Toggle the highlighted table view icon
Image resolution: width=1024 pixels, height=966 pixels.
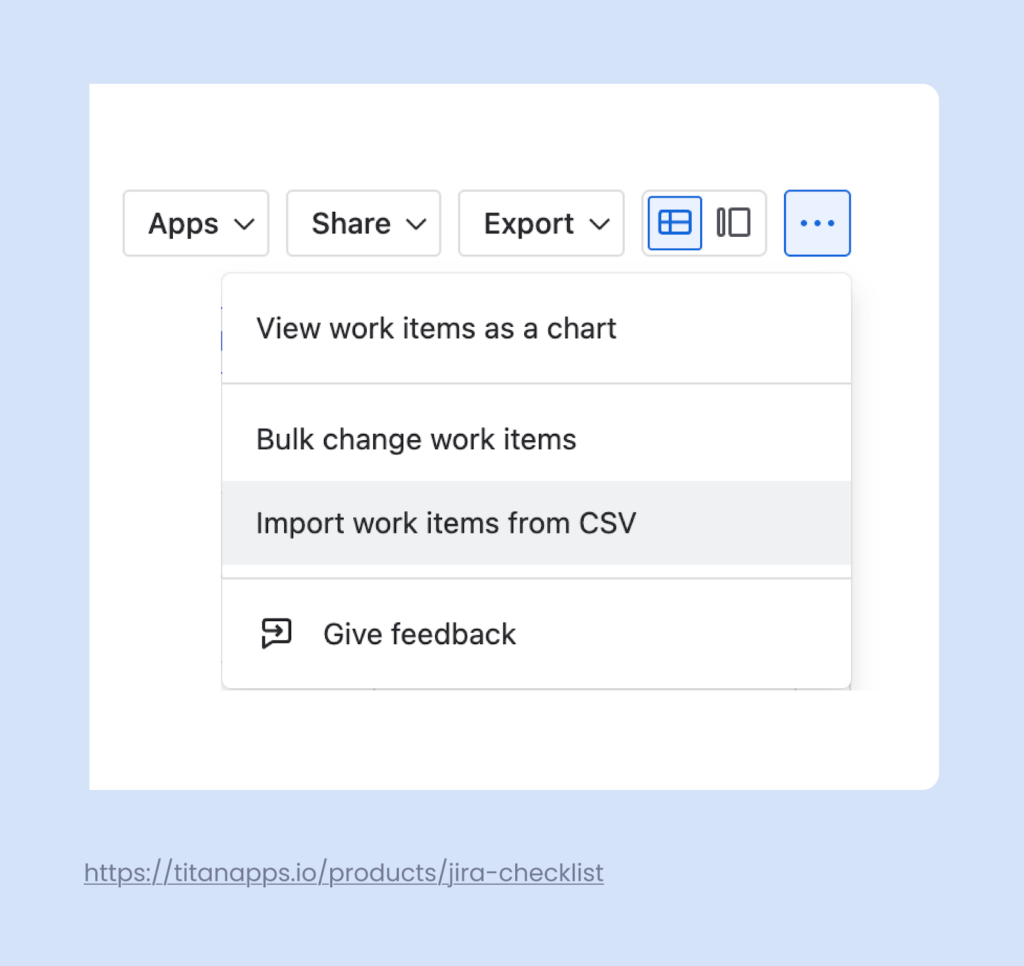pos(674,223)
